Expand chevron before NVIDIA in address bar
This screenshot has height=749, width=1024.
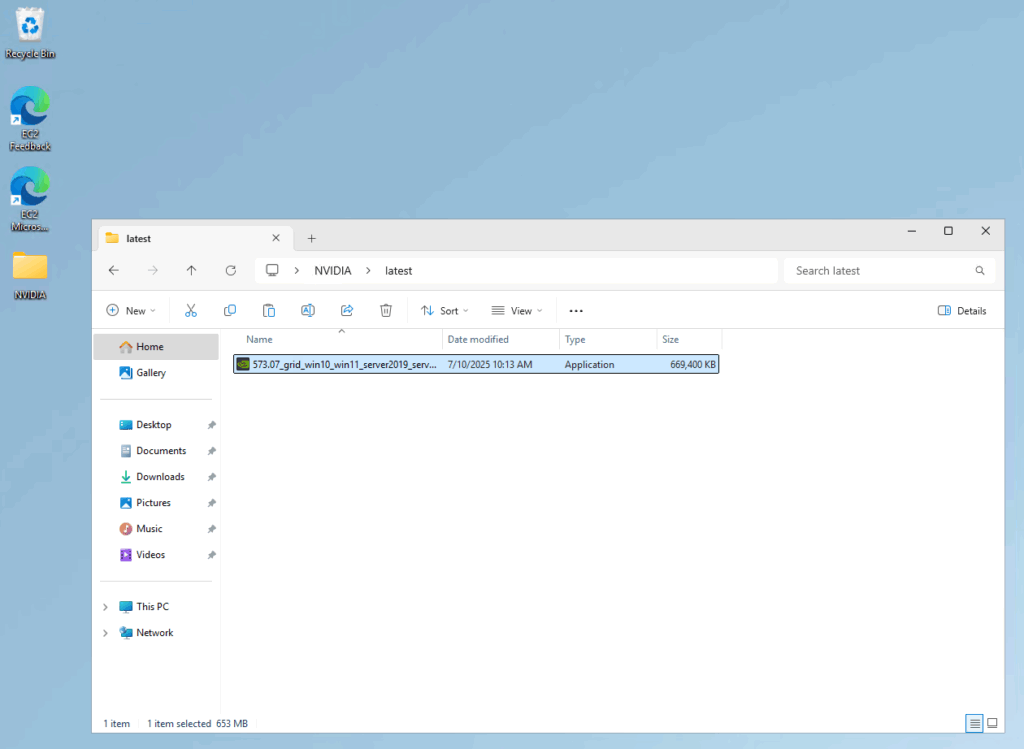(x=296, y=270)
